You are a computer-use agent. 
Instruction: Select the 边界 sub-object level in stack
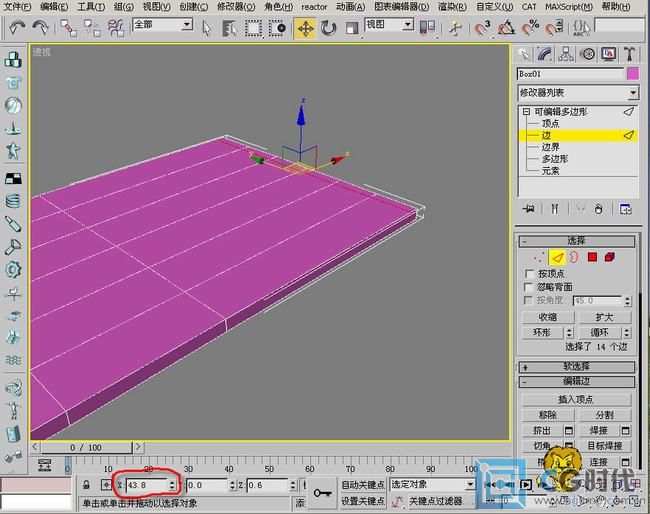(551, 147)
